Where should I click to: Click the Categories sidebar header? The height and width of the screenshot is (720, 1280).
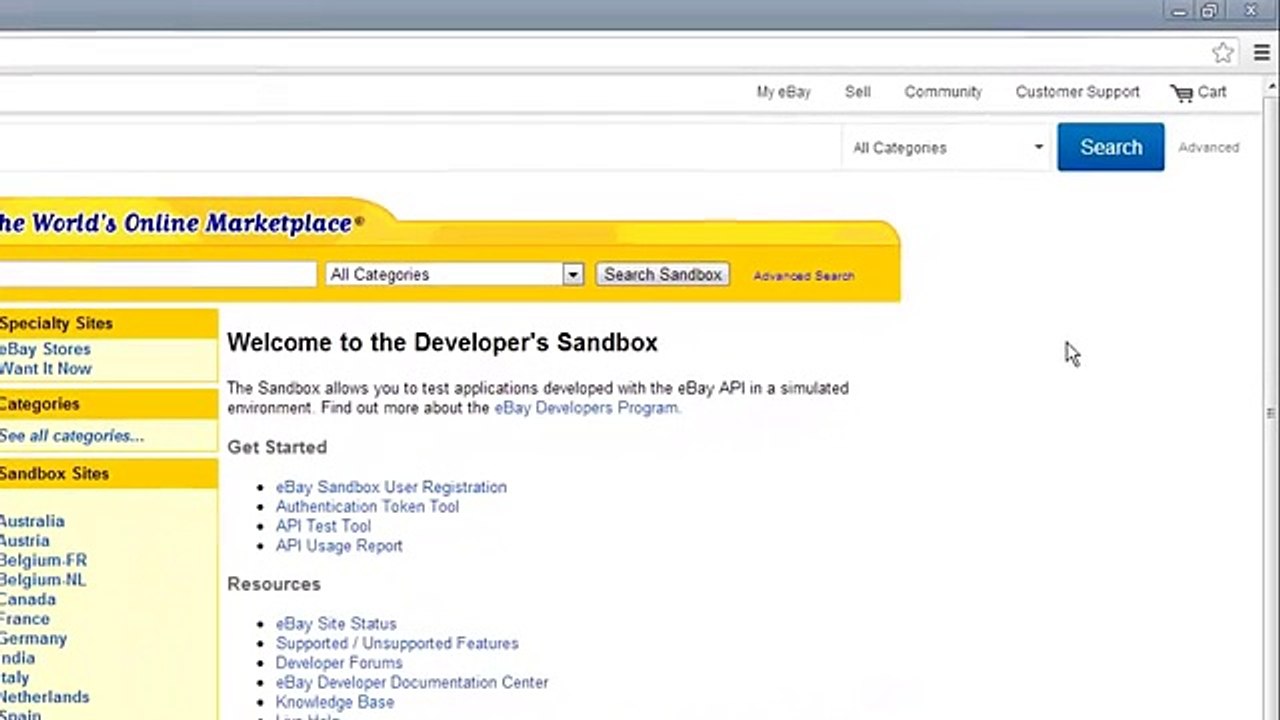108,404
